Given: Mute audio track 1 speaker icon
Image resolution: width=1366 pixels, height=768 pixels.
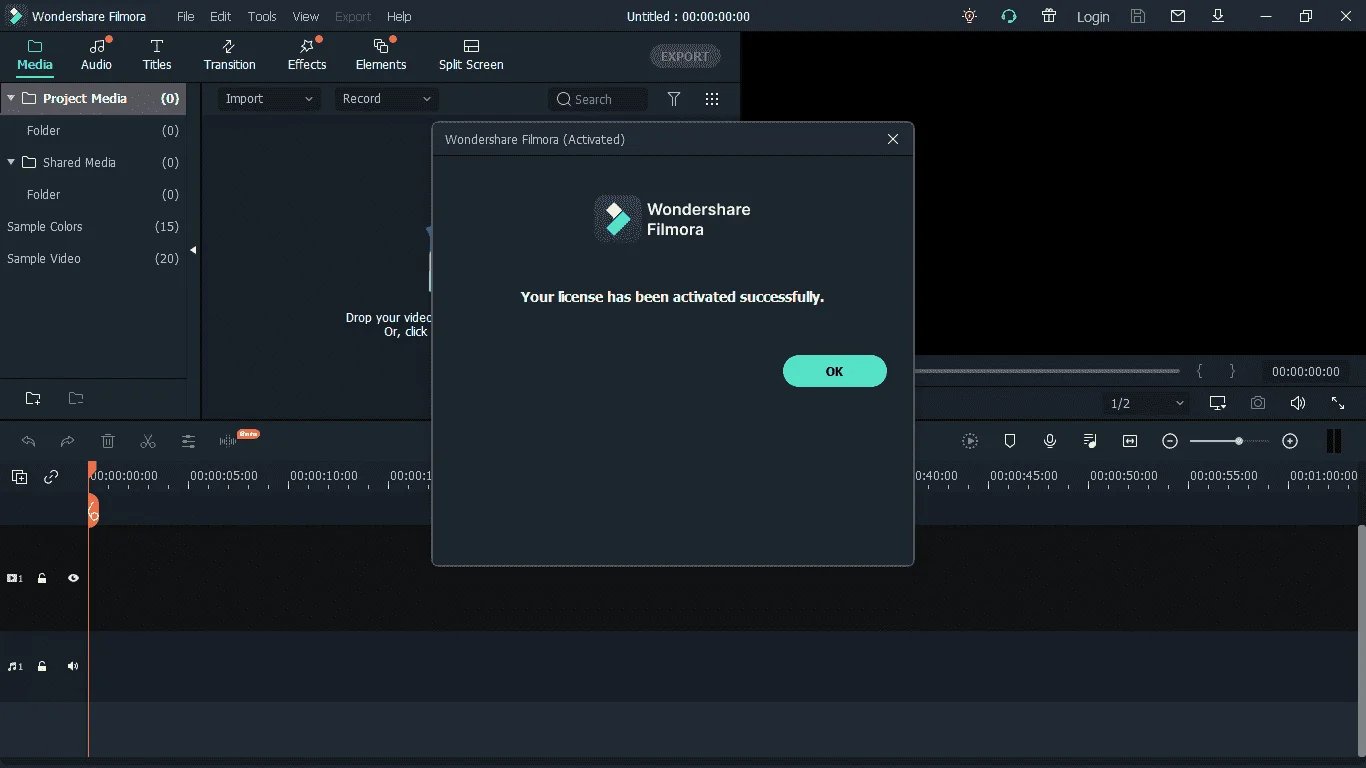Looking at the screenshot, I should (x=73, y=666).
